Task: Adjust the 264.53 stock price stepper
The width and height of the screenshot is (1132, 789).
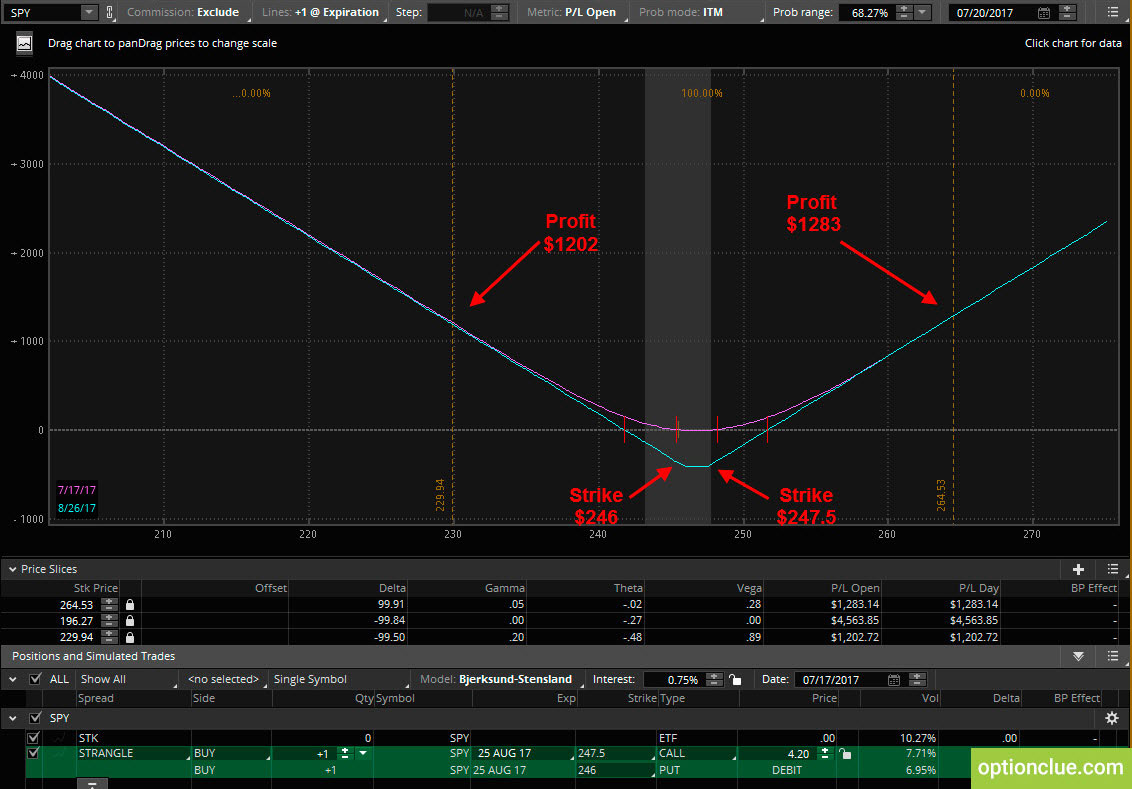Action: [109, 605]
